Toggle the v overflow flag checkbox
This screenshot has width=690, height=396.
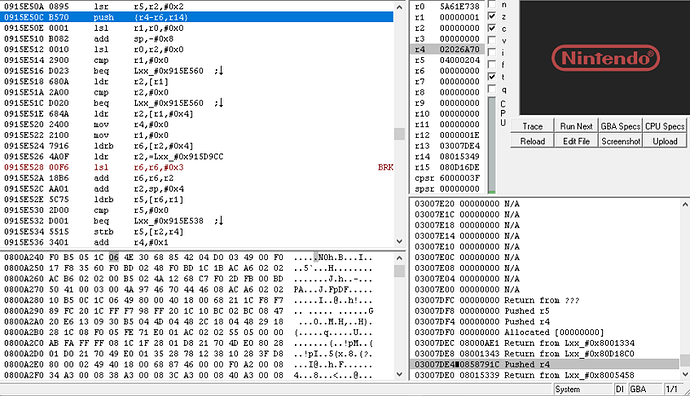click(492, 40)
